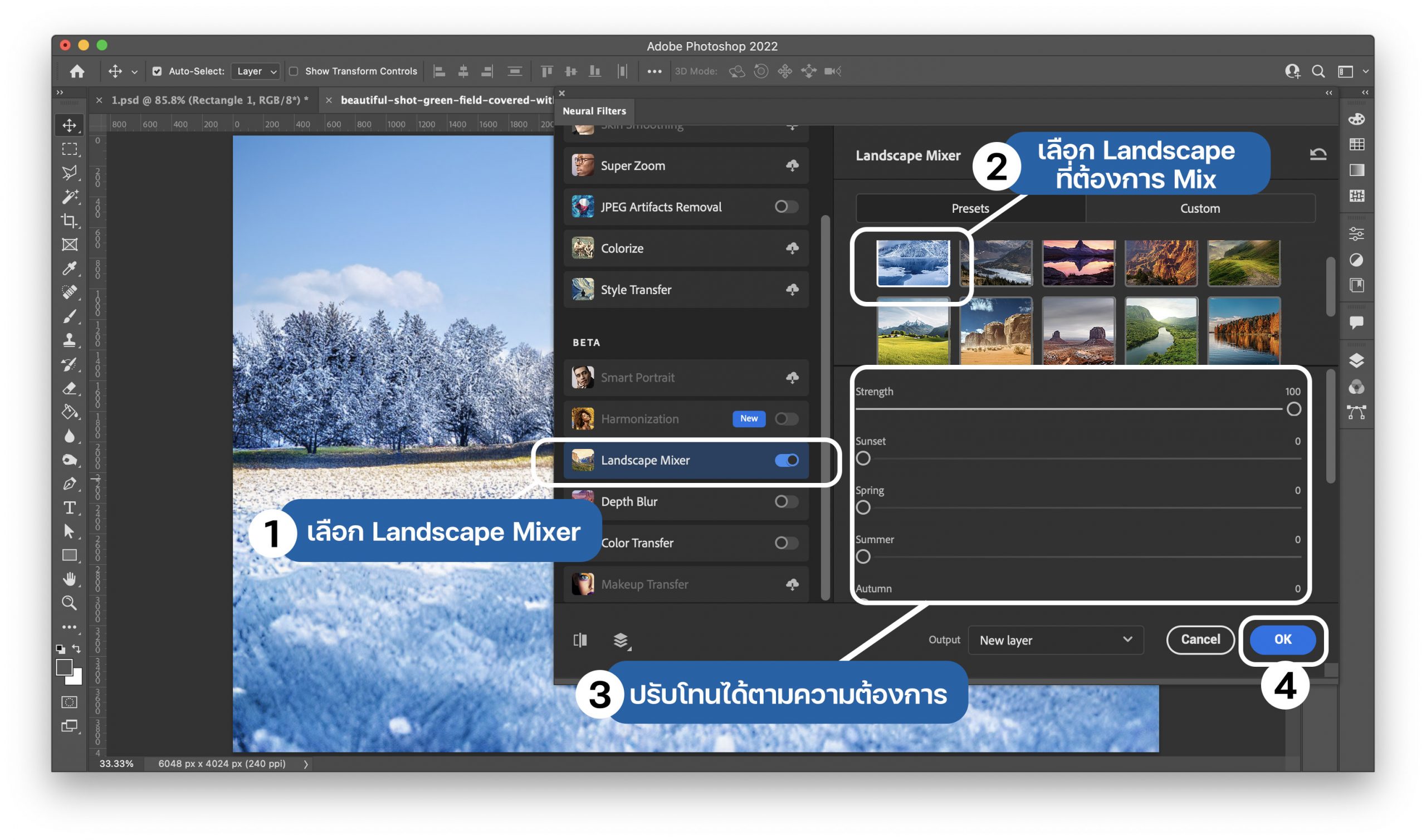Select the Eyedropper tool

pos(69,268)
